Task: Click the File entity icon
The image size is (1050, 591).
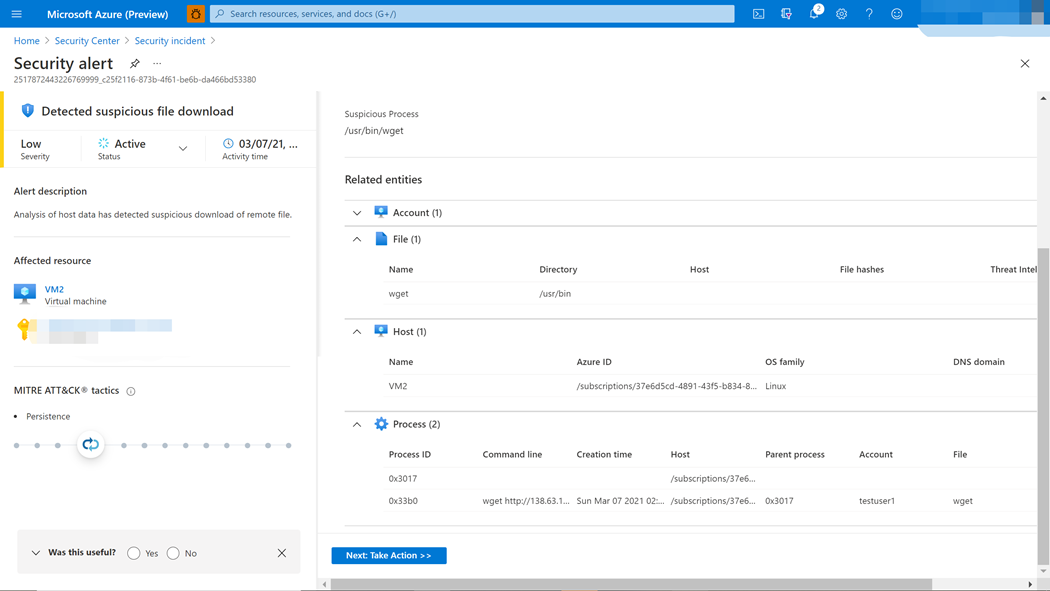Action: pyautogui.click(x=381, y=239)
